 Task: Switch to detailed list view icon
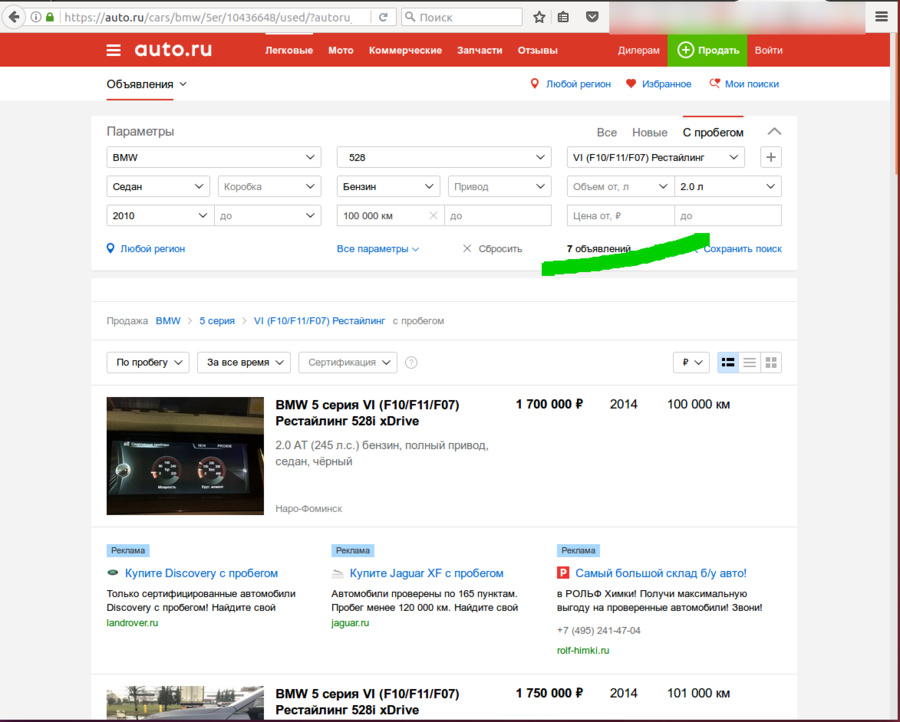tap(728, 363)
